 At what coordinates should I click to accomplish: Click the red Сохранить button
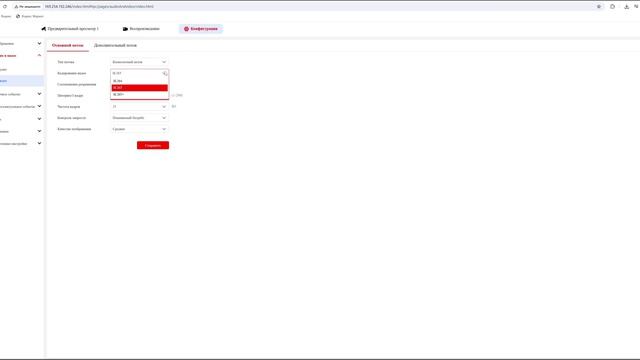click(x=153, y=145)
